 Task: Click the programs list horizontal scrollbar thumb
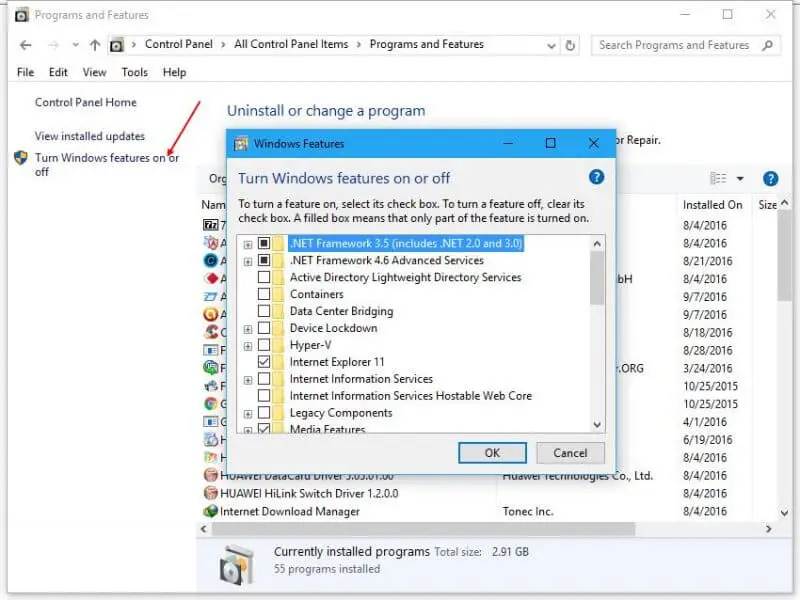click(x=423, y=529)
